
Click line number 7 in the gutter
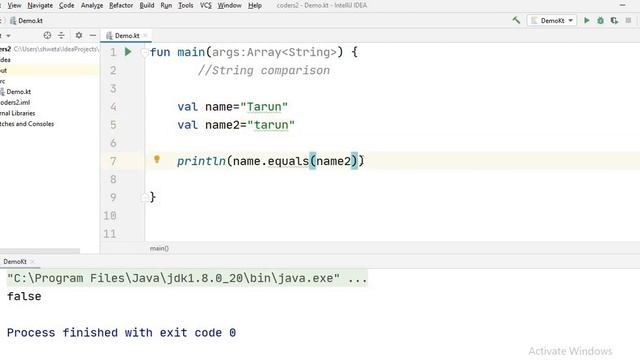point(113,161)
